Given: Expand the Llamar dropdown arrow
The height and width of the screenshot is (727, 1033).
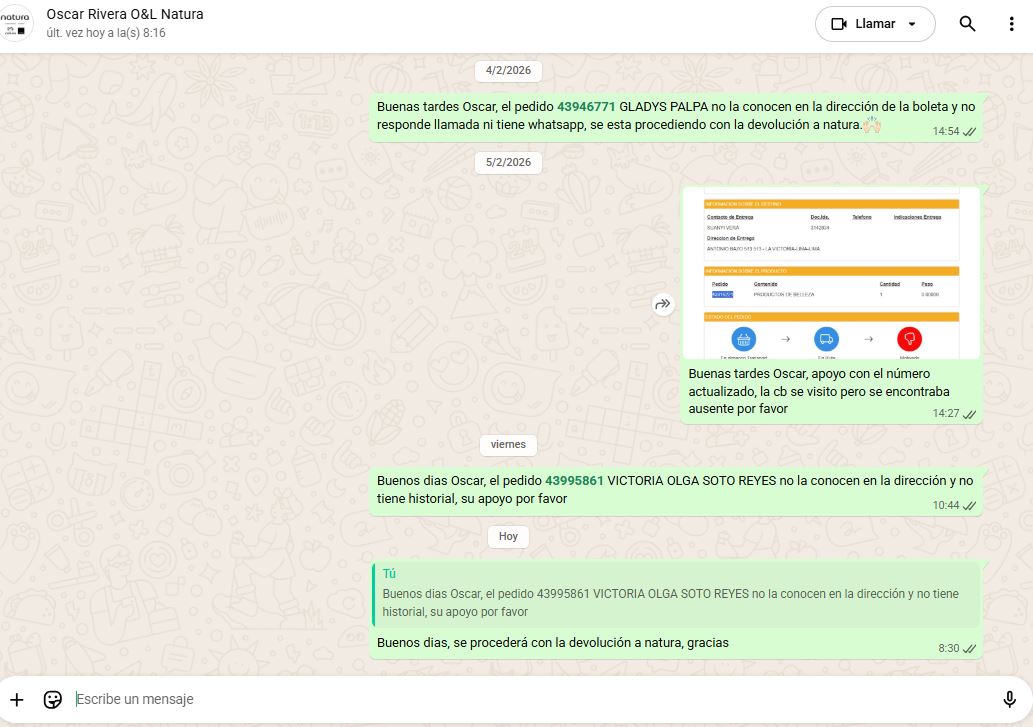Looking at the screenshot, I should pos(911,24).
